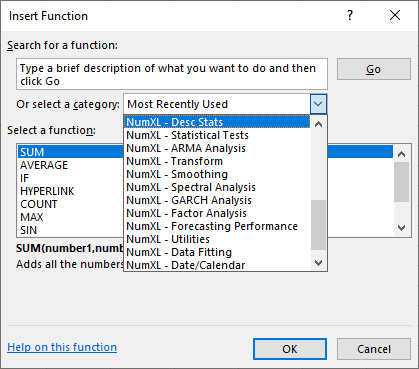Open Help on this function link
The width and height of the screenshot is (419, 369).
pyautogui.click(x=62, y=347)
